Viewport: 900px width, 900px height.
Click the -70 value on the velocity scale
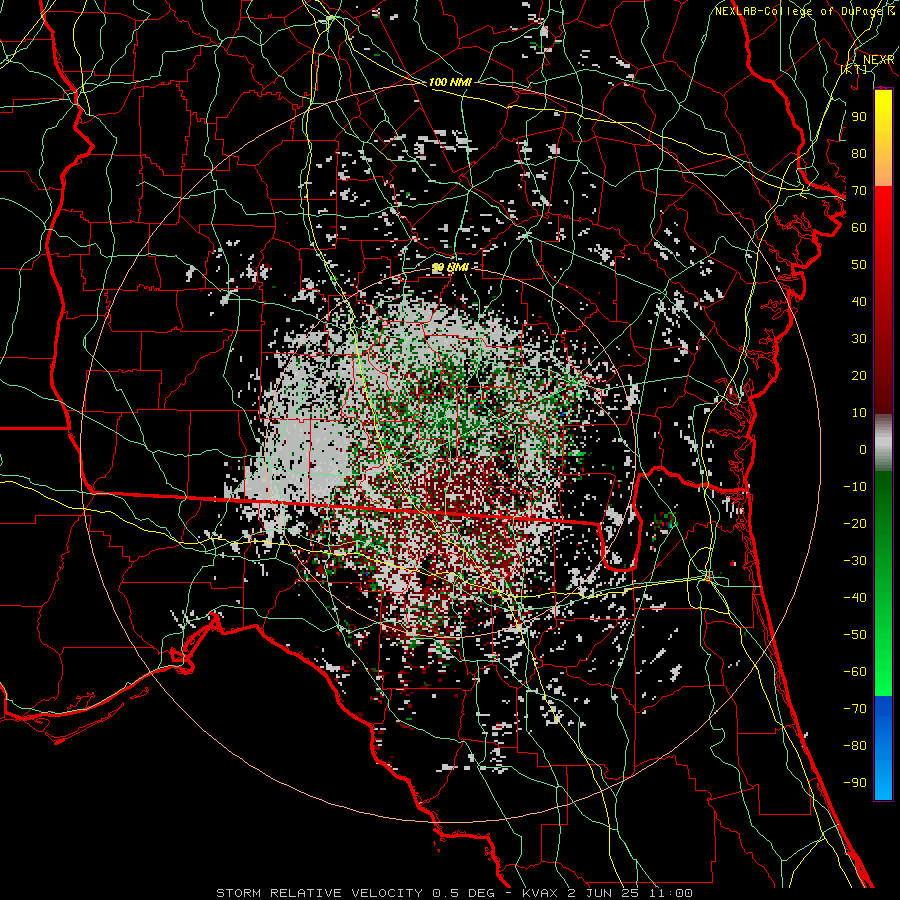(855, 708)
